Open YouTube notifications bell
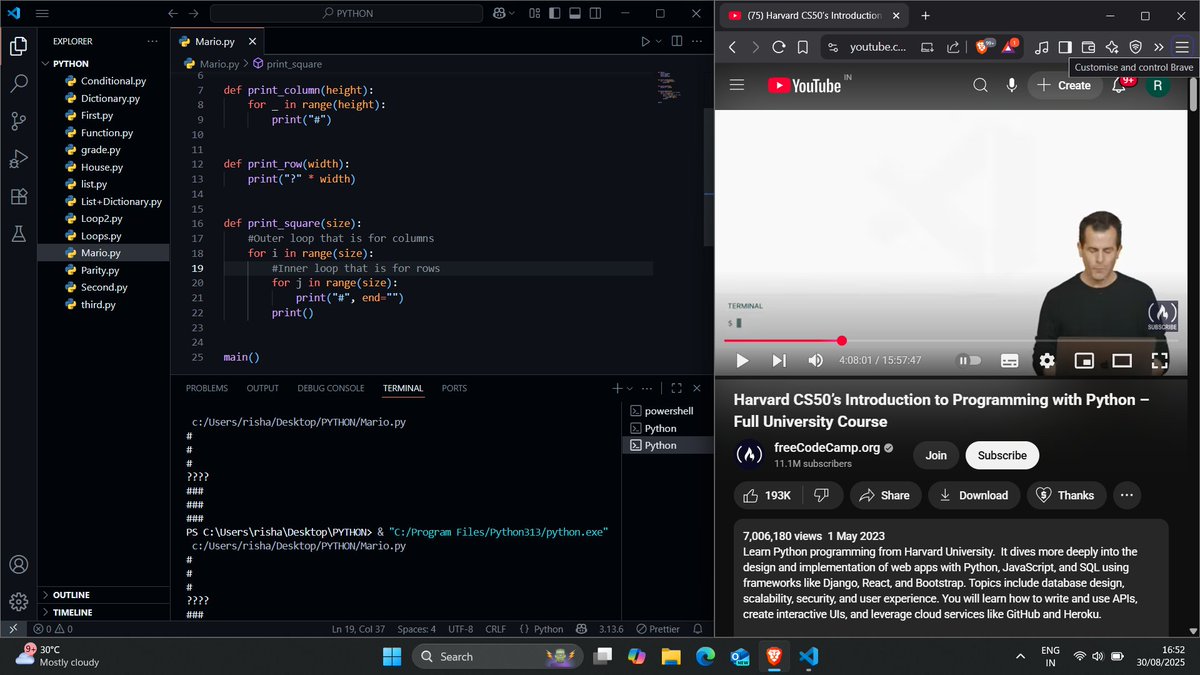 1119,85
